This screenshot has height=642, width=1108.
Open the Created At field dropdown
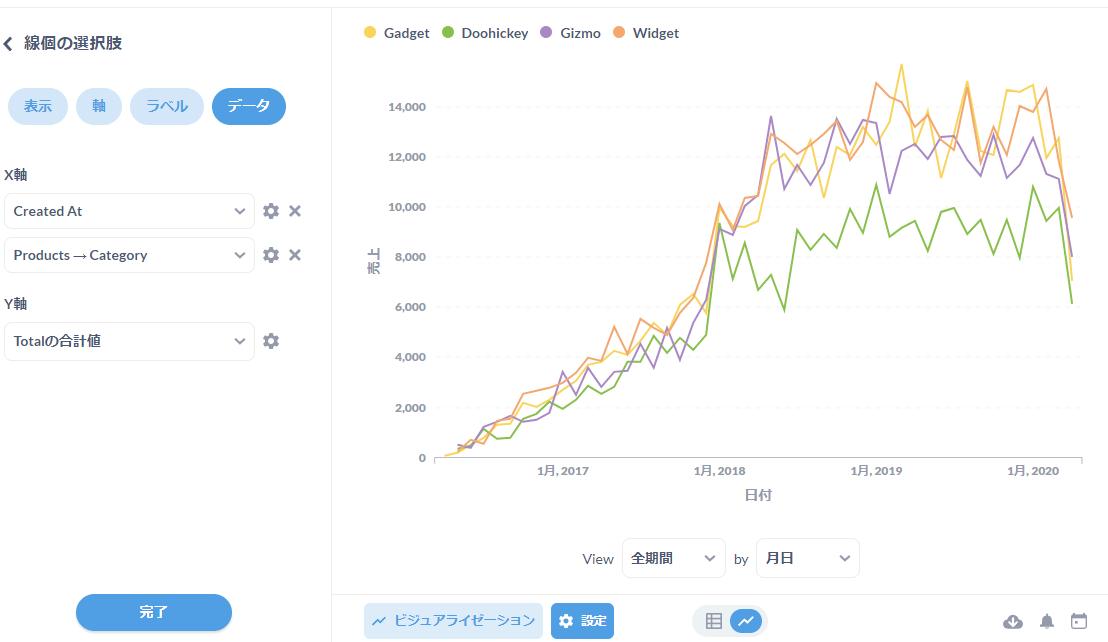[129, 211]
